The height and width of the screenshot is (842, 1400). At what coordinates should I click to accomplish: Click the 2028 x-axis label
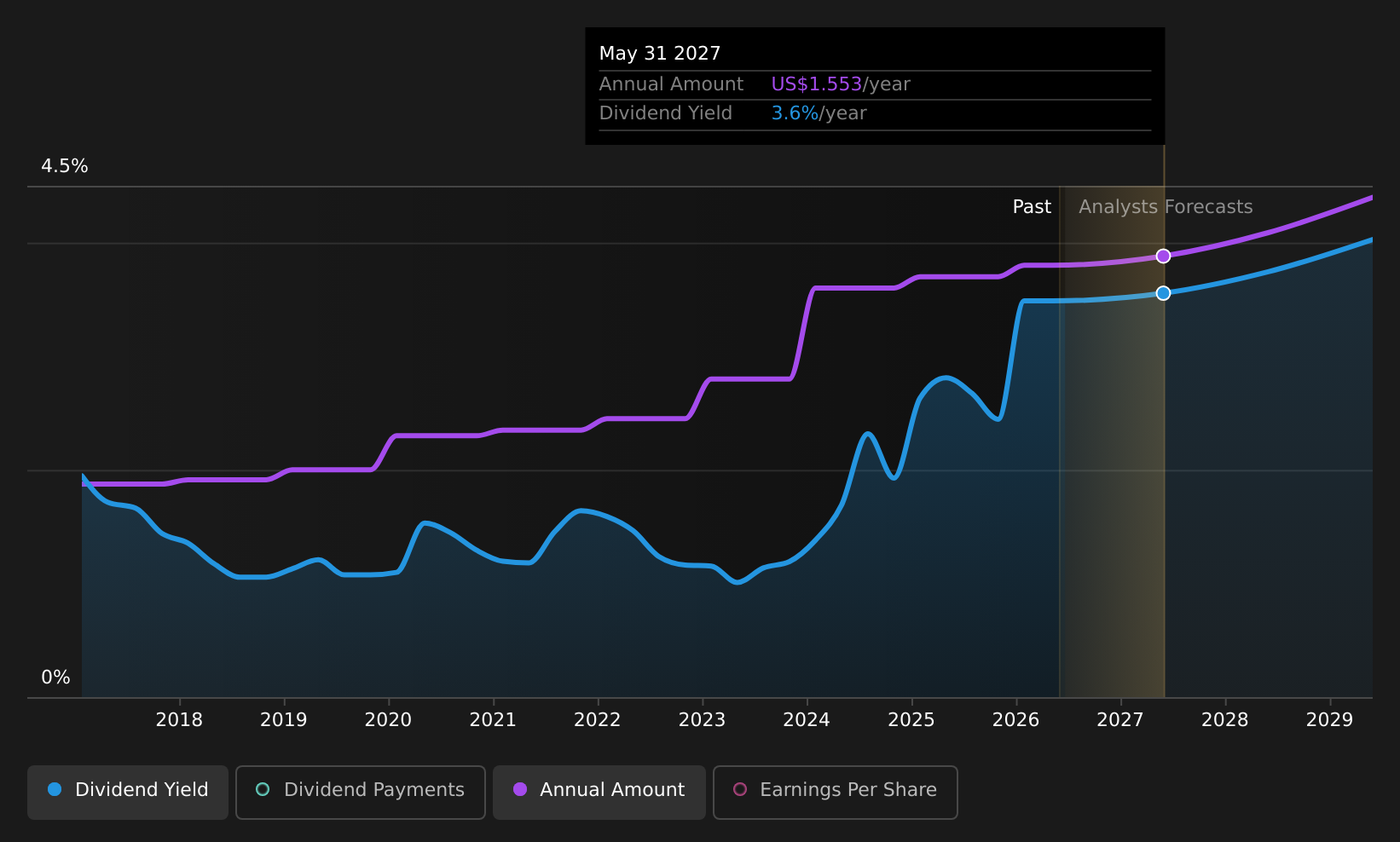(1225, 720)
